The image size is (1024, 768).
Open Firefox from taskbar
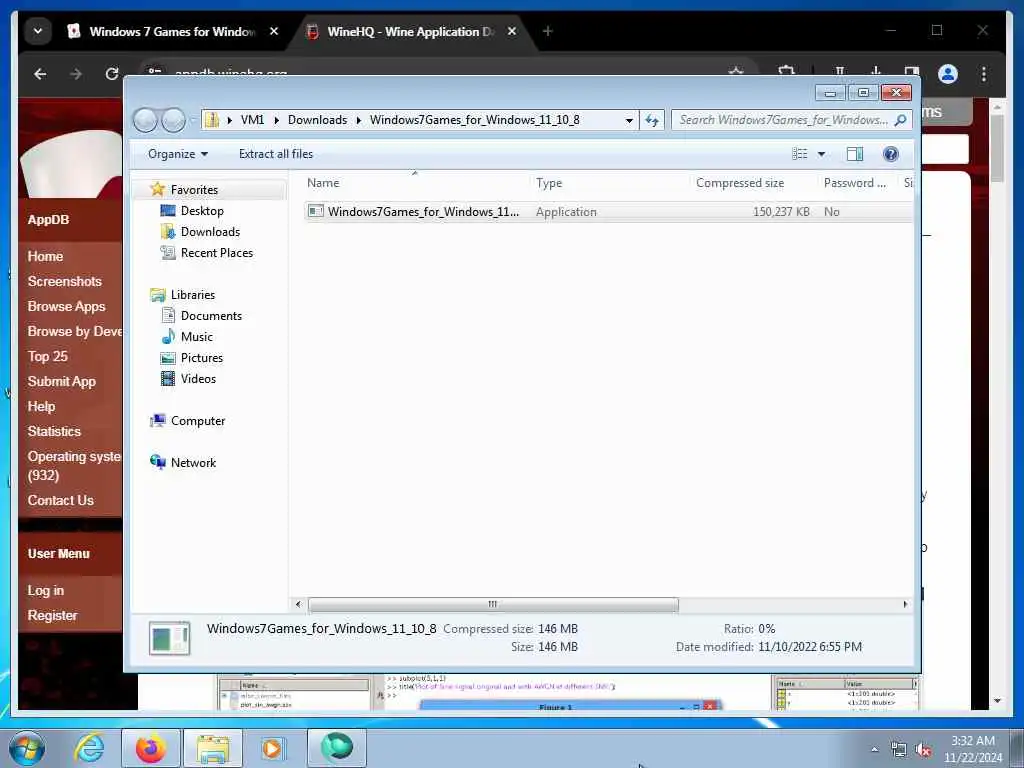coord(150,748)
